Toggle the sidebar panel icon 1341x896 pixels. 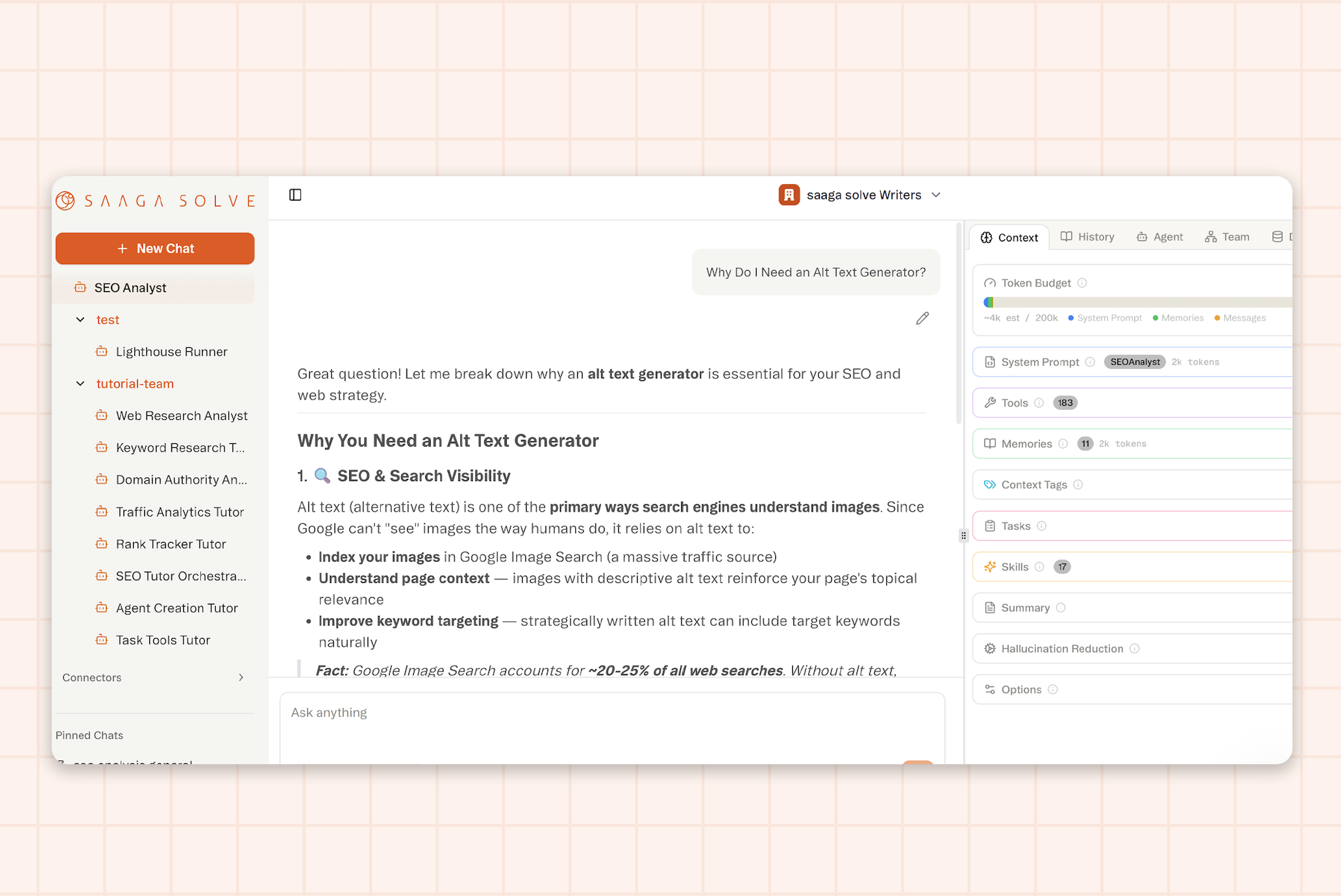295,195
